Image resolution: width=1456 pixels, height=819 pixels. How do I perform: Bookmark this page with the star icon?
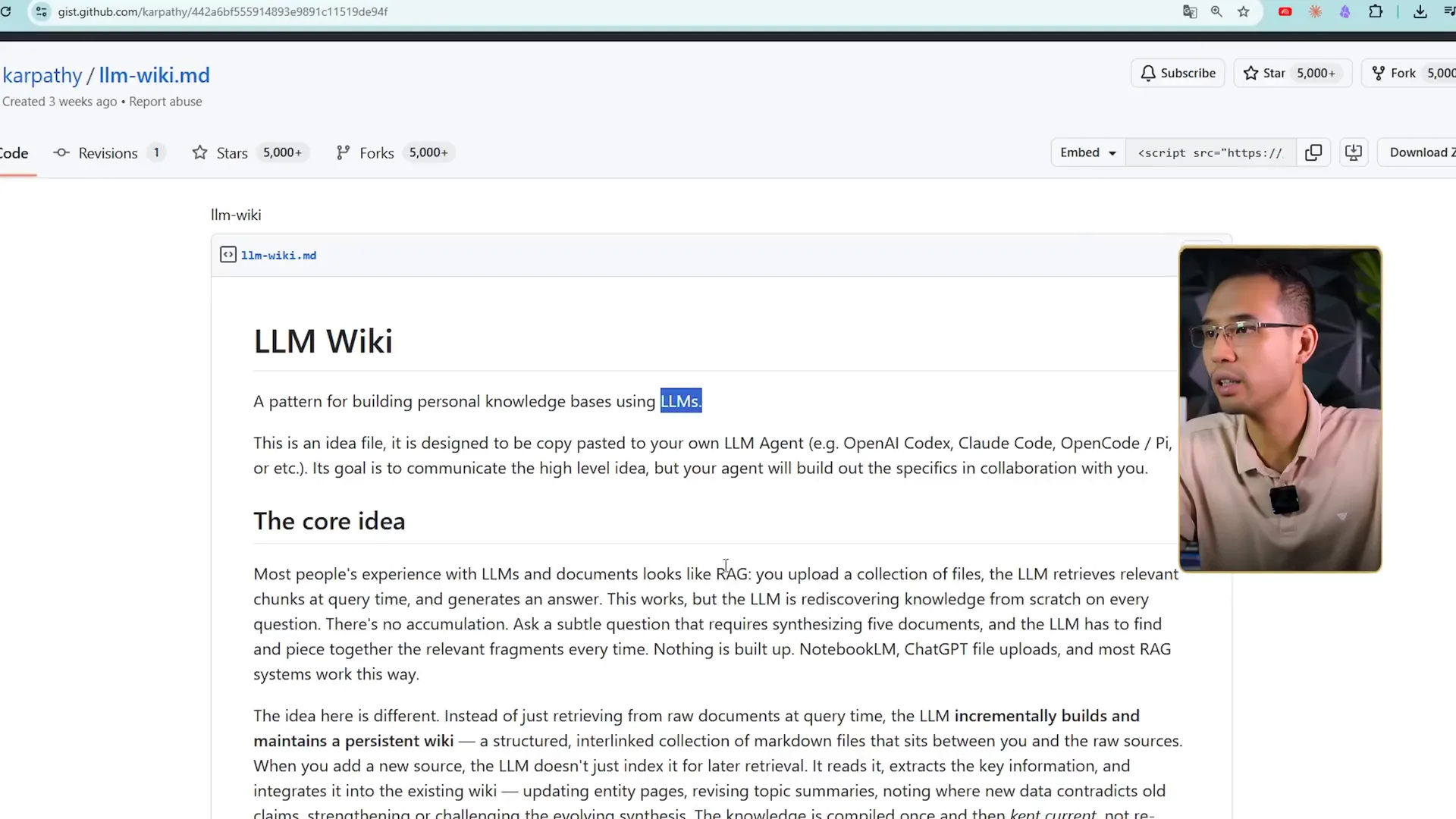click(1244, 11)
